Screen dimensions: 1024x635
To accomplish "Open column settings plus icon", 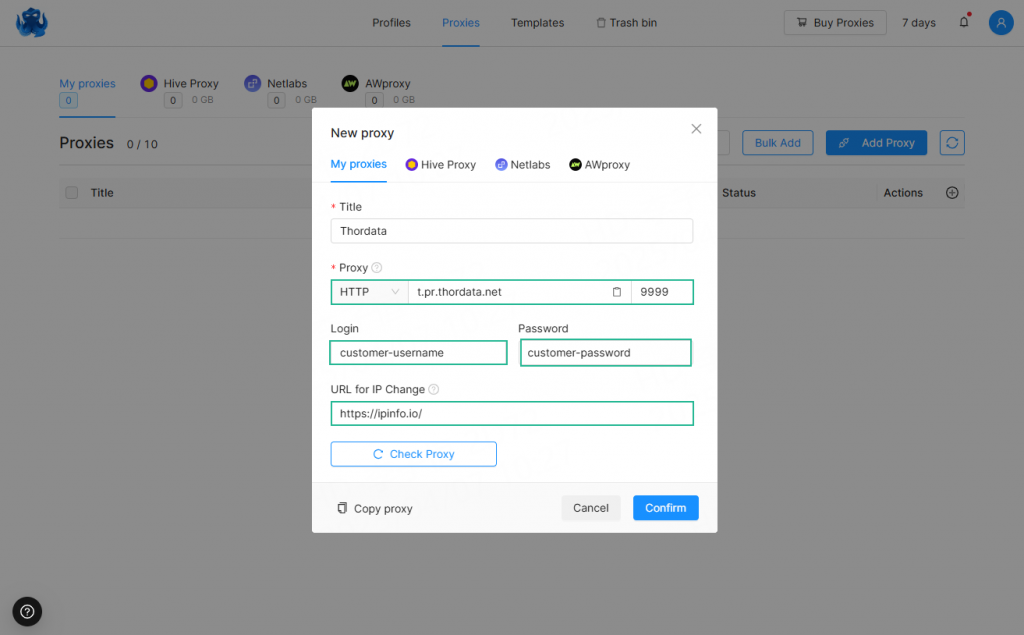I will pyautogui.click(x=952, y=193).
